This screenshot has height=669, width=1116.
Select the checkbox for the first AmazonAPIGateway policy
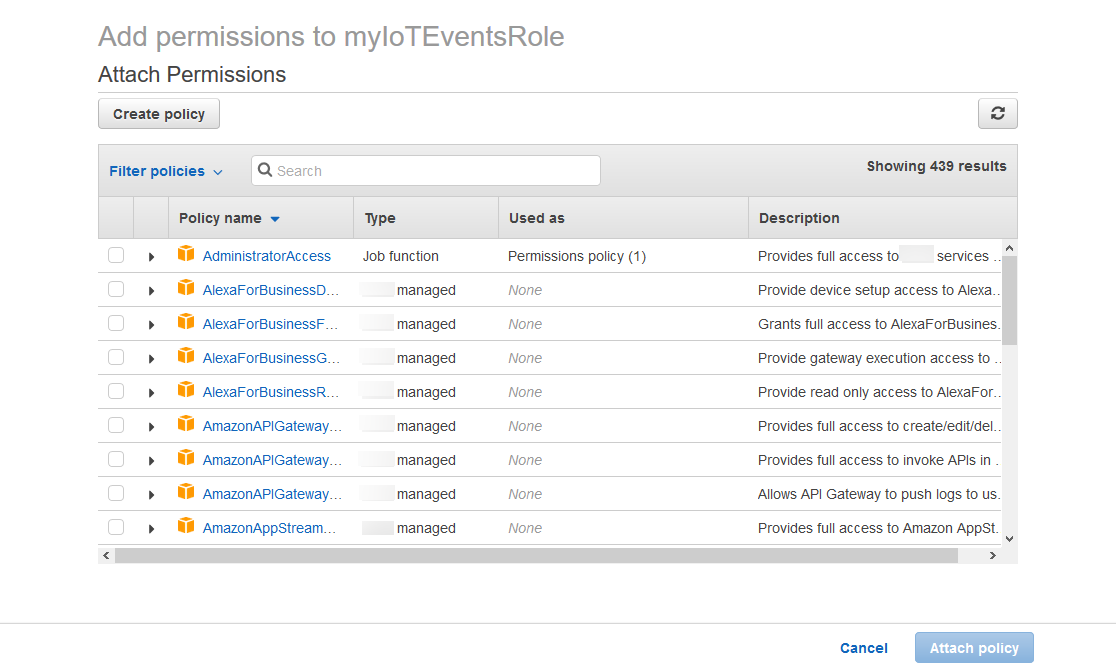click(x=116, y=426)
